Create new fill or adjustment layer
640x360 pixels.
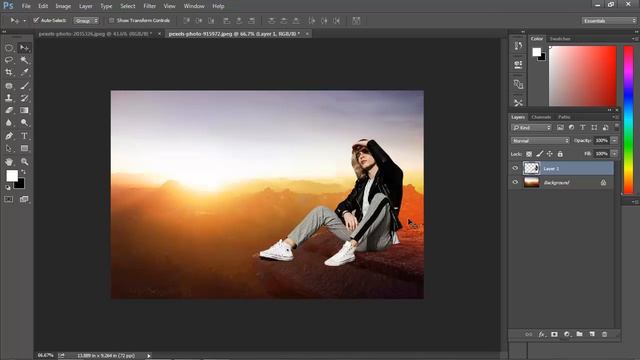tap(567, 334)
